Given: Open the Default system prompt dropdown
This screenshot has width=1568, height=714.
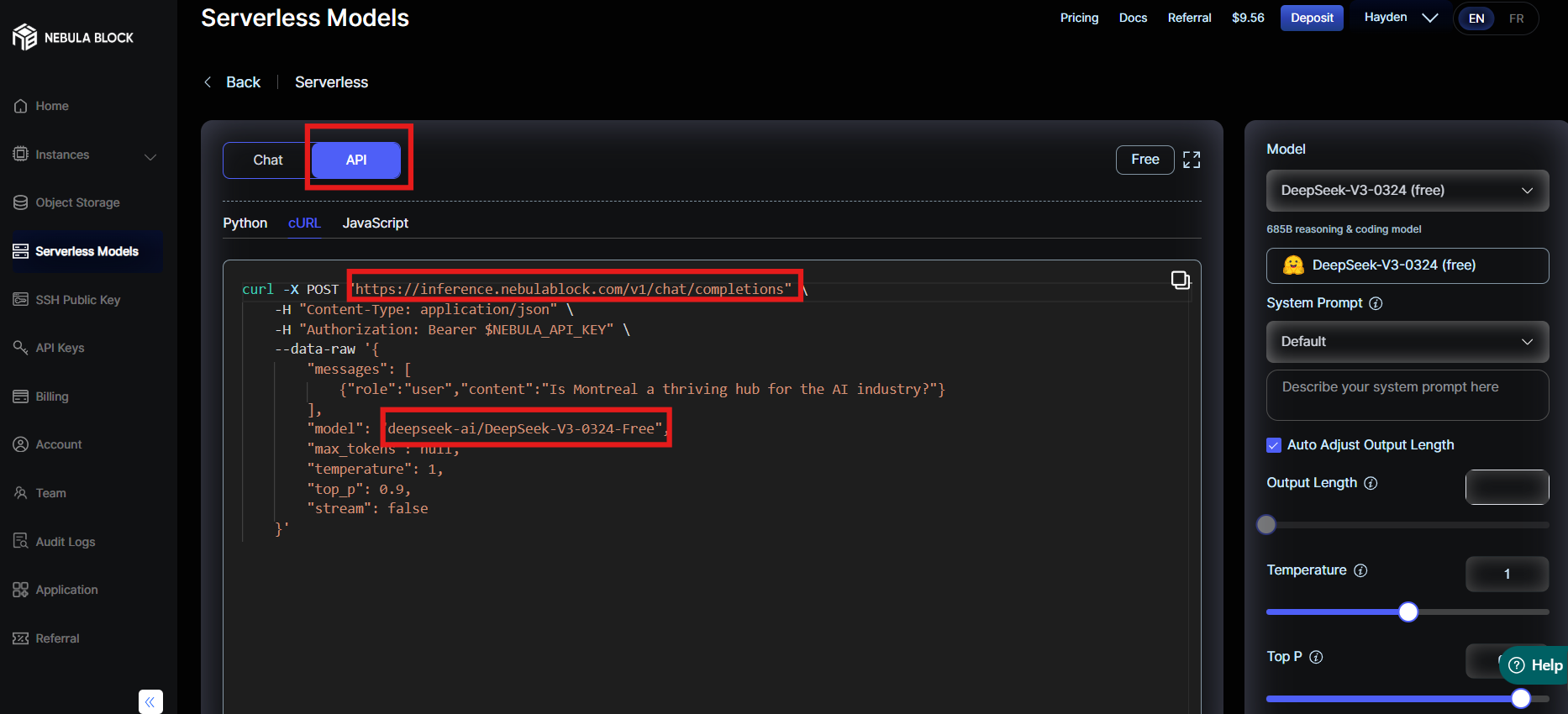Looking at the screenshot, I should (1407, 342).
